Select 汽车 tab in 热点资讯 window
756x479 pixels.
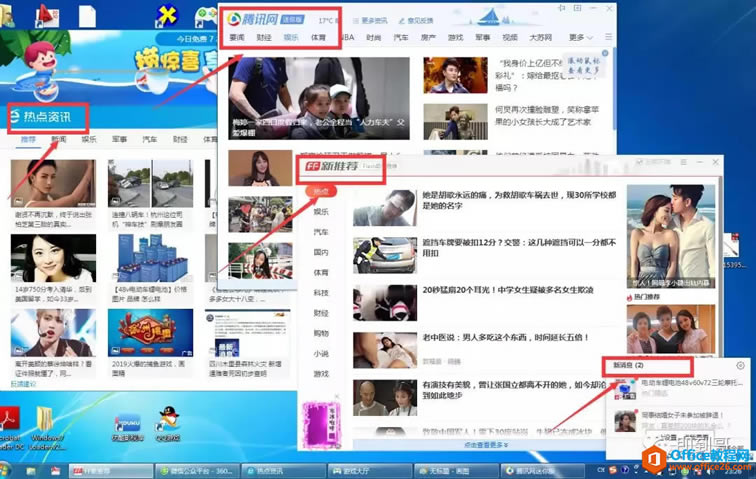click(x=150, y=139)
